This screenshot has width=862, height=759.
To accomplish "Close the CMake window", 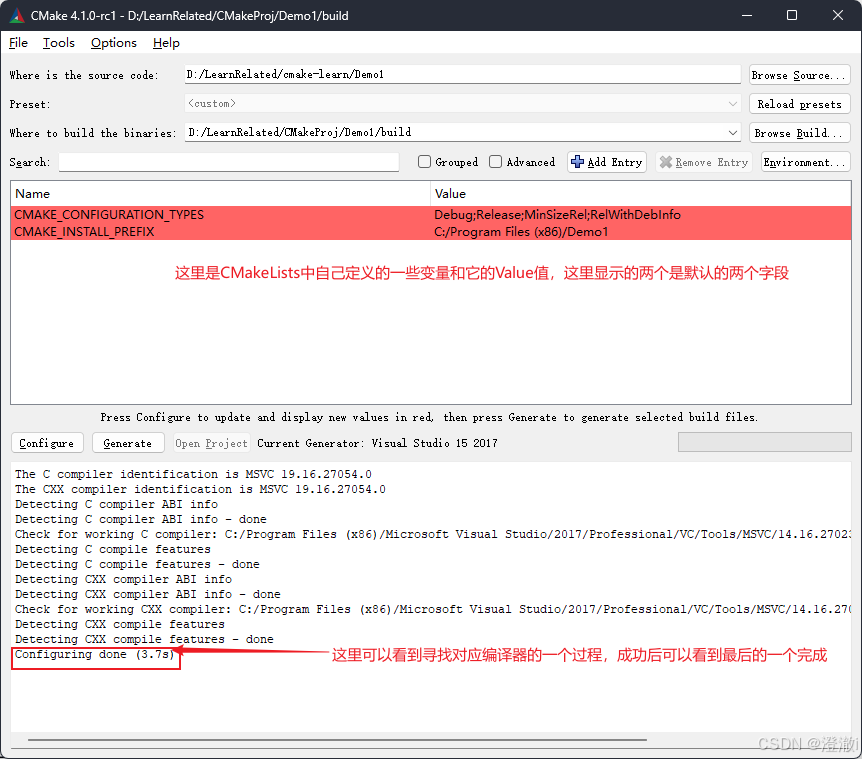I will click(x=837, y=15).
